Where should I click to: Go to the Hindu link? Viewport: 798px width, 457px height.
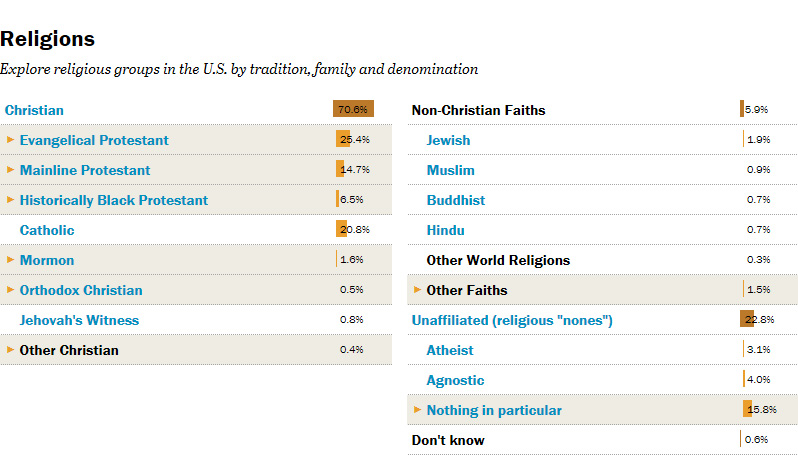click(x=445, y=230)
